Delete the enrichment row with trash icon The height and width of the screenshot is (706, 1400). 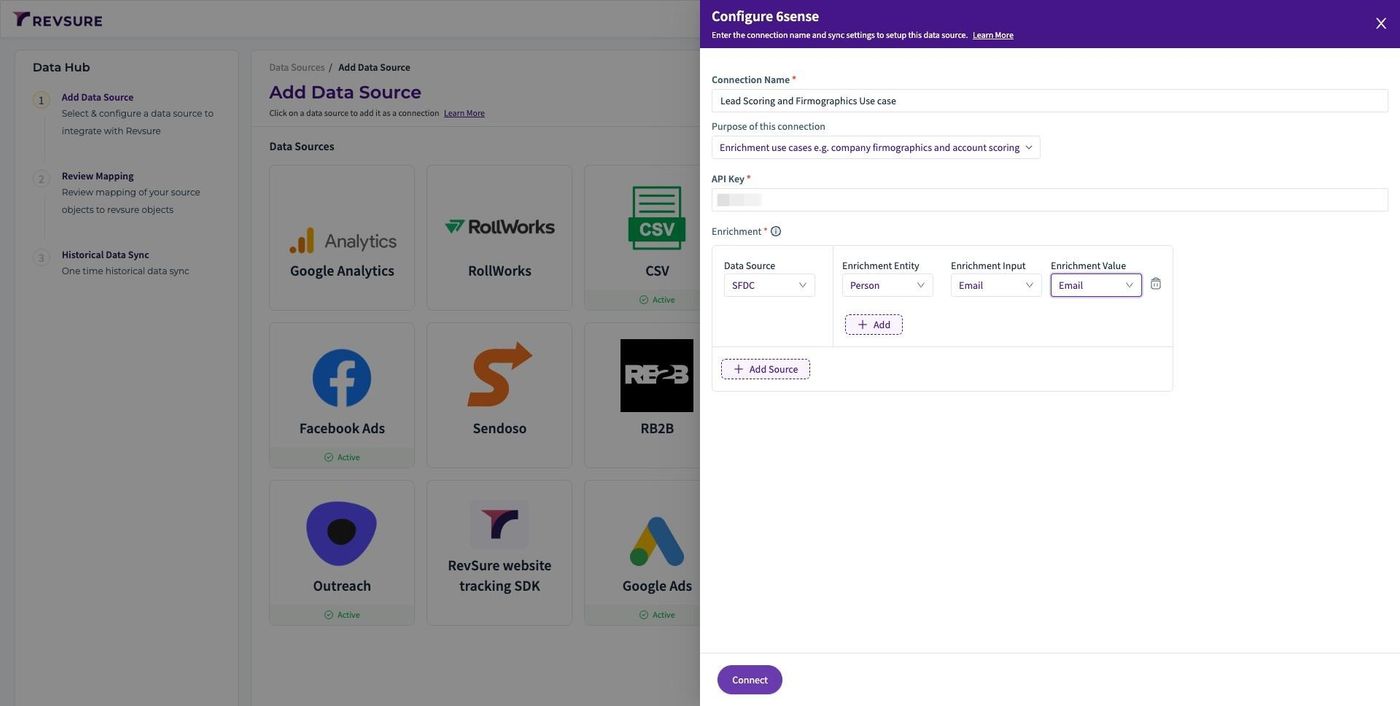1156,284
